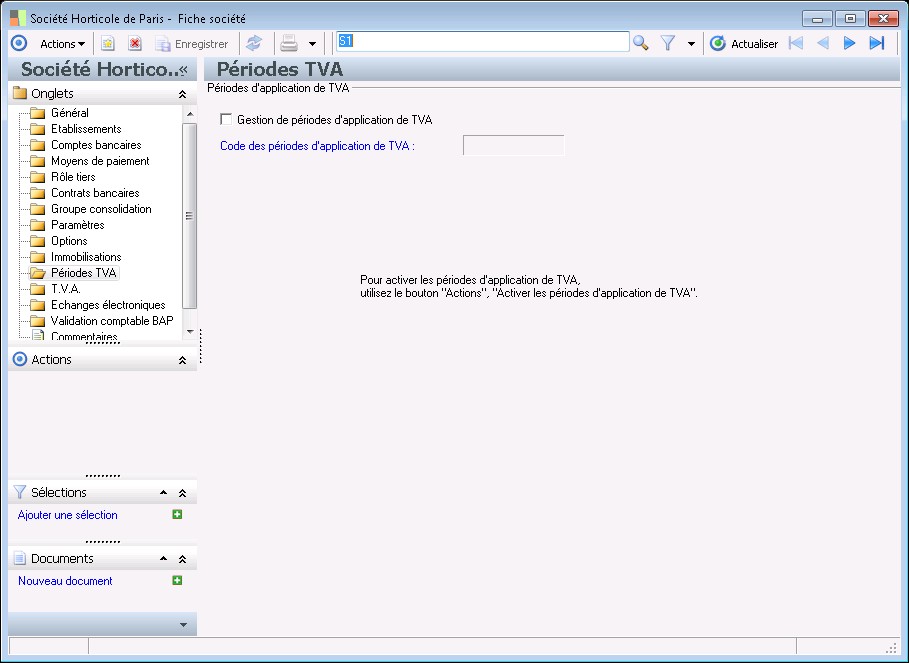
Task: Click the magnifying glass search icon
Action: (x=641, y=43)
